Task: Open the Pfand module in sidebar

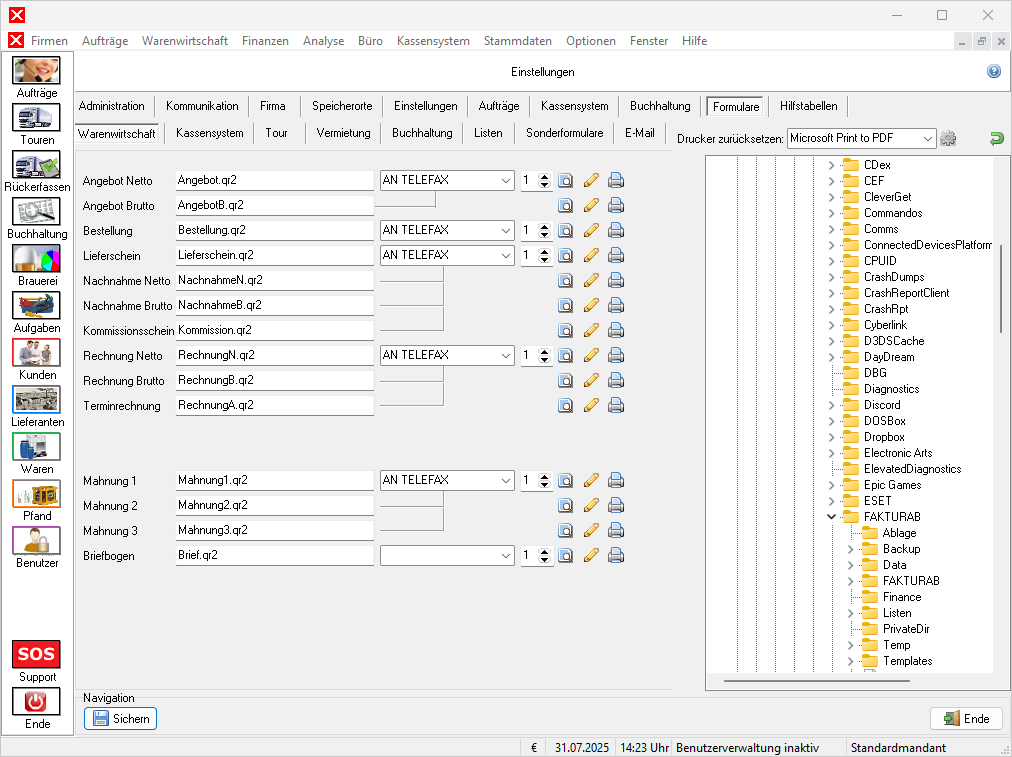Action: pos(37,495)
